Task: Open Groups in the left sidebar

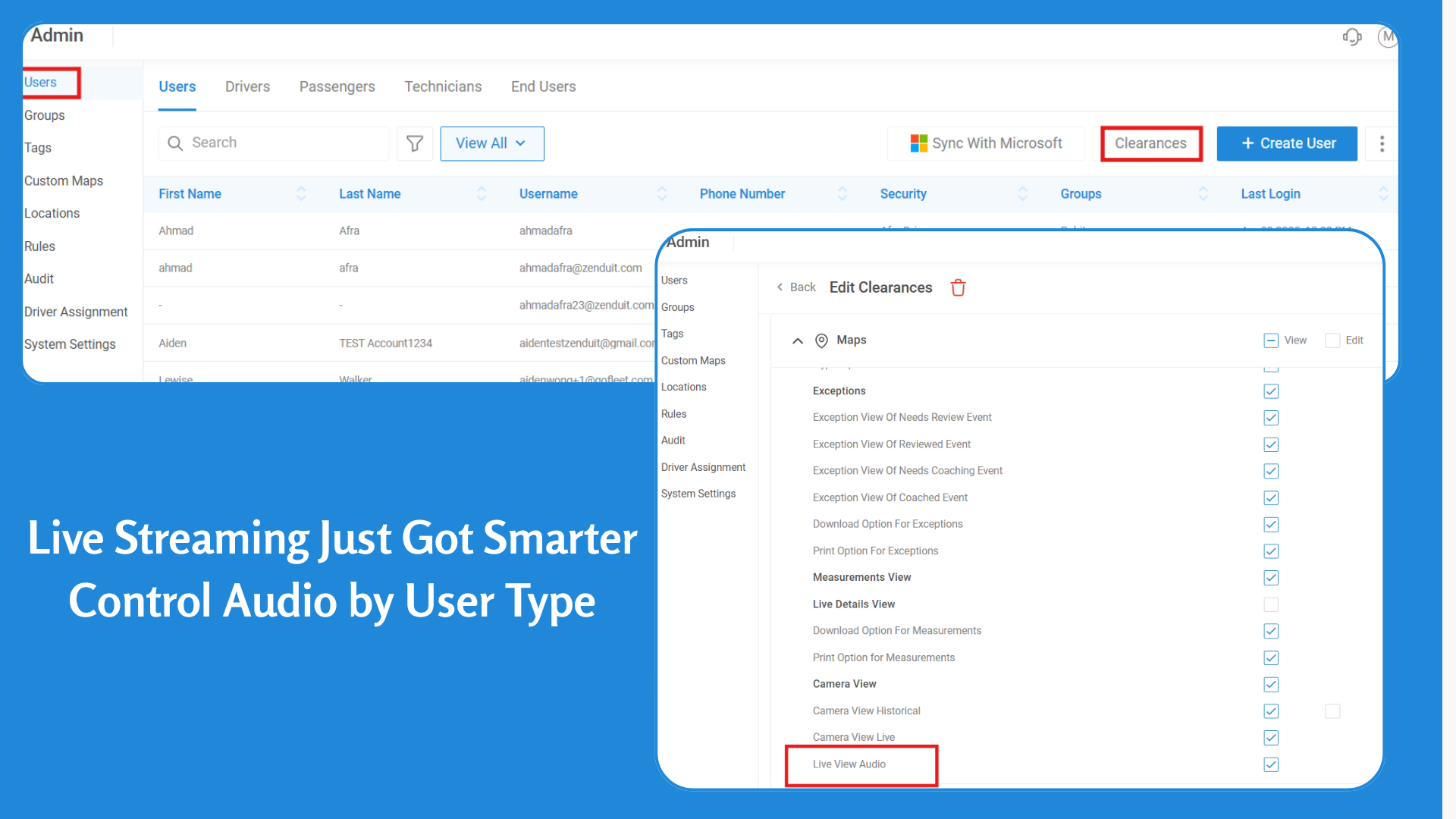Action: pyautogui.click(x=44, y=115)
